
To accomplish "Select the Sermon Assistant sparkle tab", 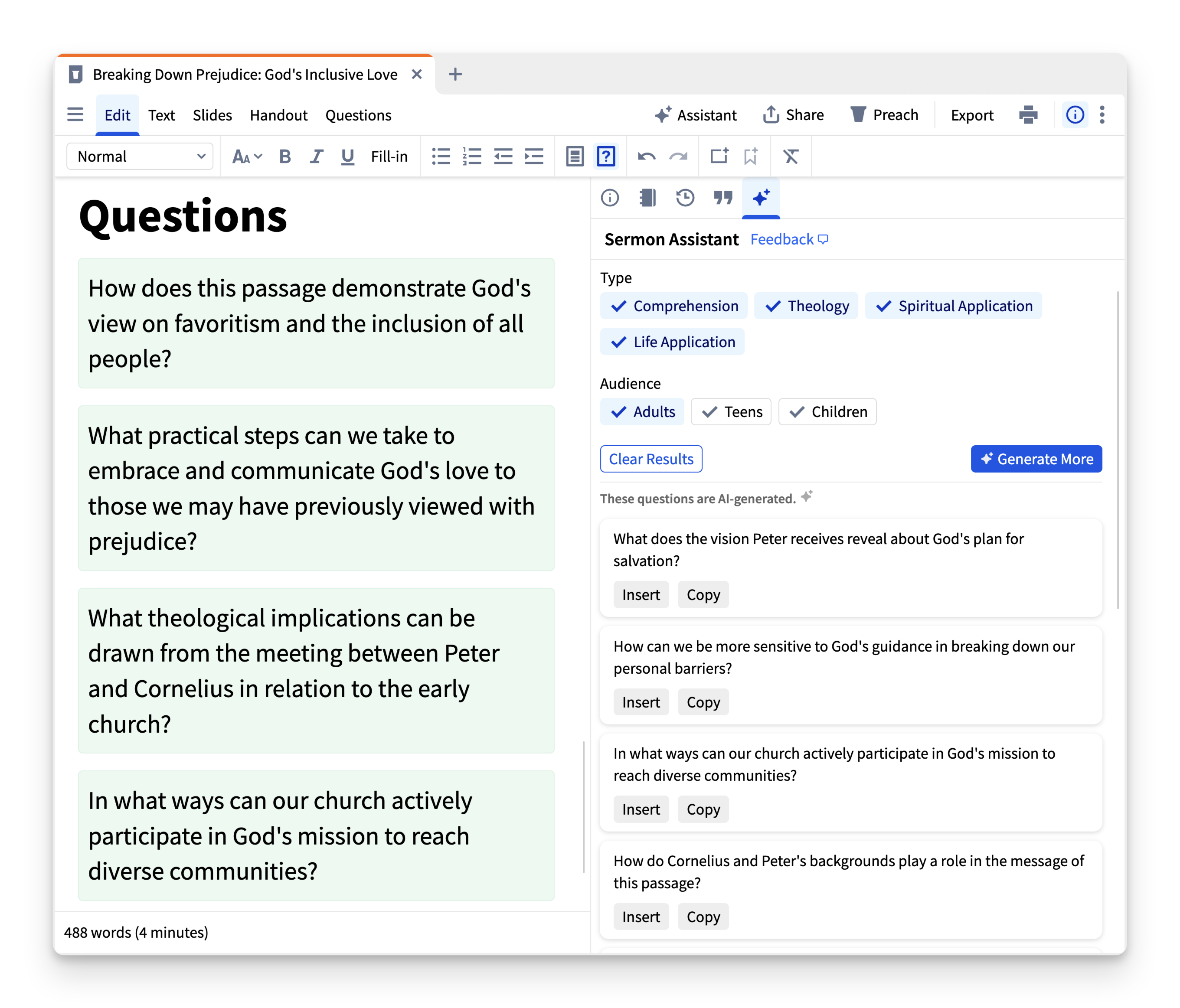I will click(761, 198).
